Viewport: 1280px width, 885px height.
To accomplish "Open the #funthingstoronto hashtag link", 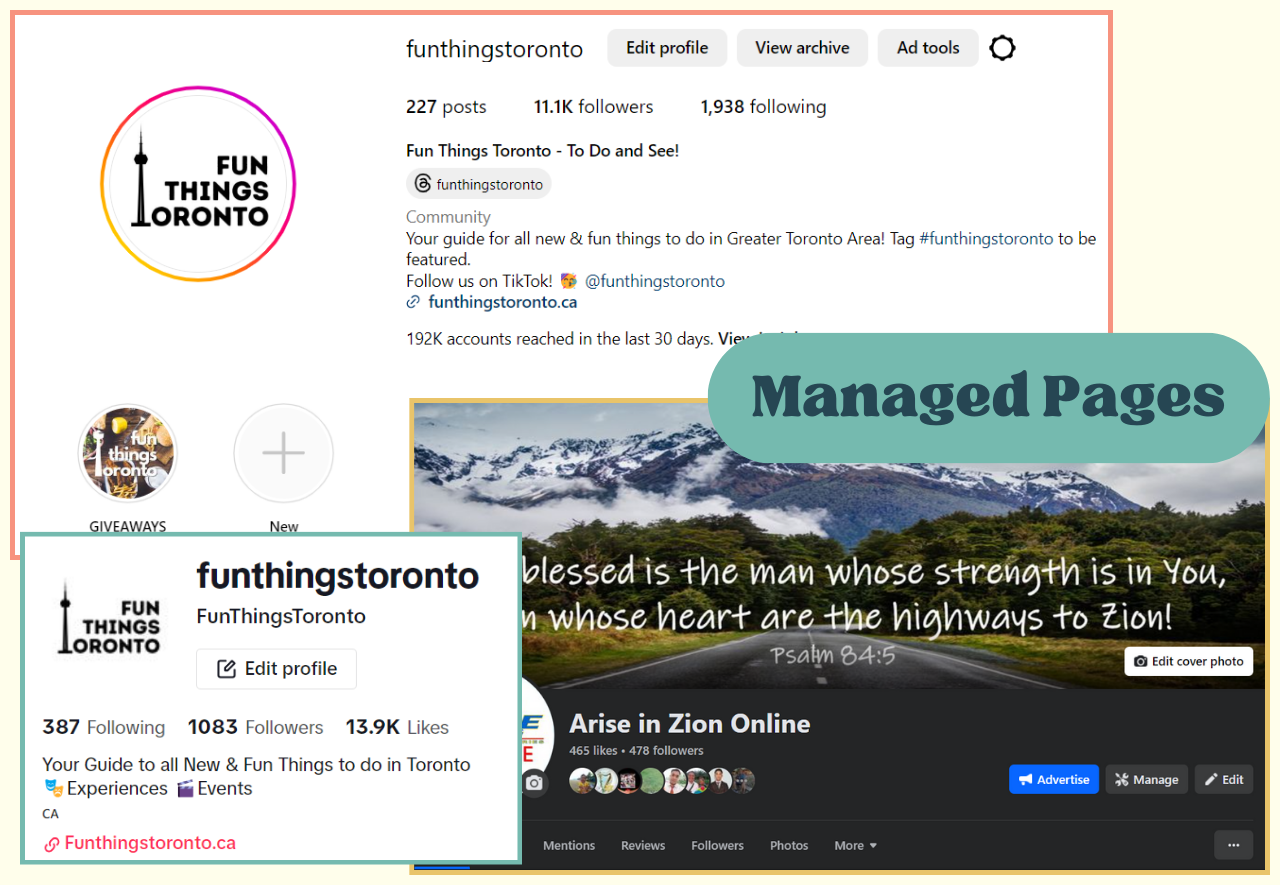I will pyautogui.click(x=986, y=239).
